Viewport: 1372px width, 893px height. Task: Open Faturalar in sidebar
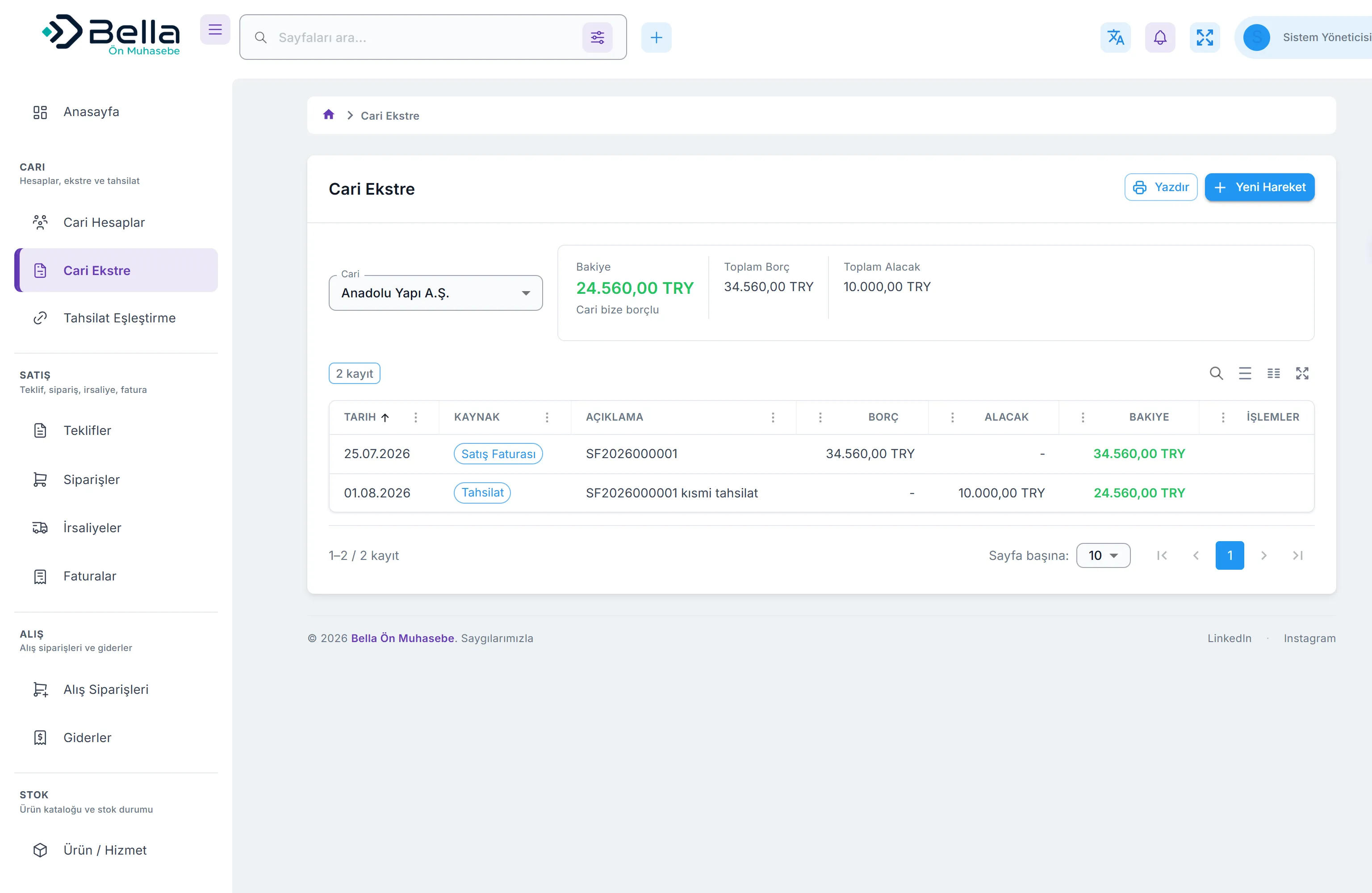coord(116,576)
